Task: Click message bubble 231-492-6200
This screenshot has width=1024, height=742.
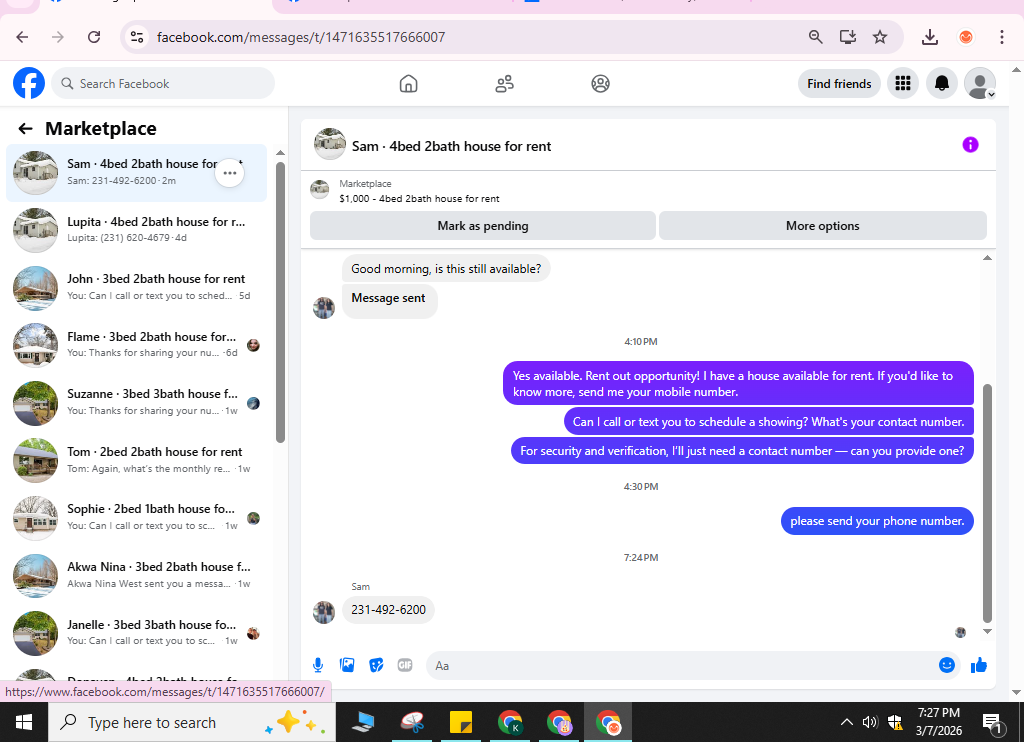Action: point(389,610)
